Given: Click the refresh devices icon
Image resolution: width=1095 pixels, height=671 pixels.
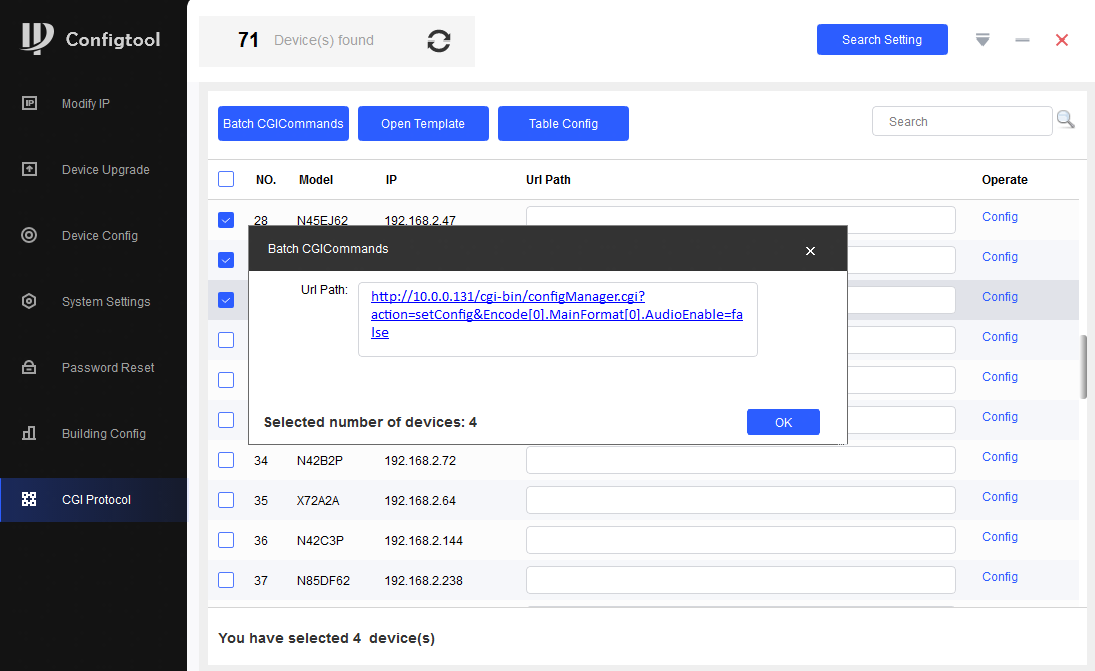Looking at the screenshot, I should pyautogui.click(x=438, y=41).
